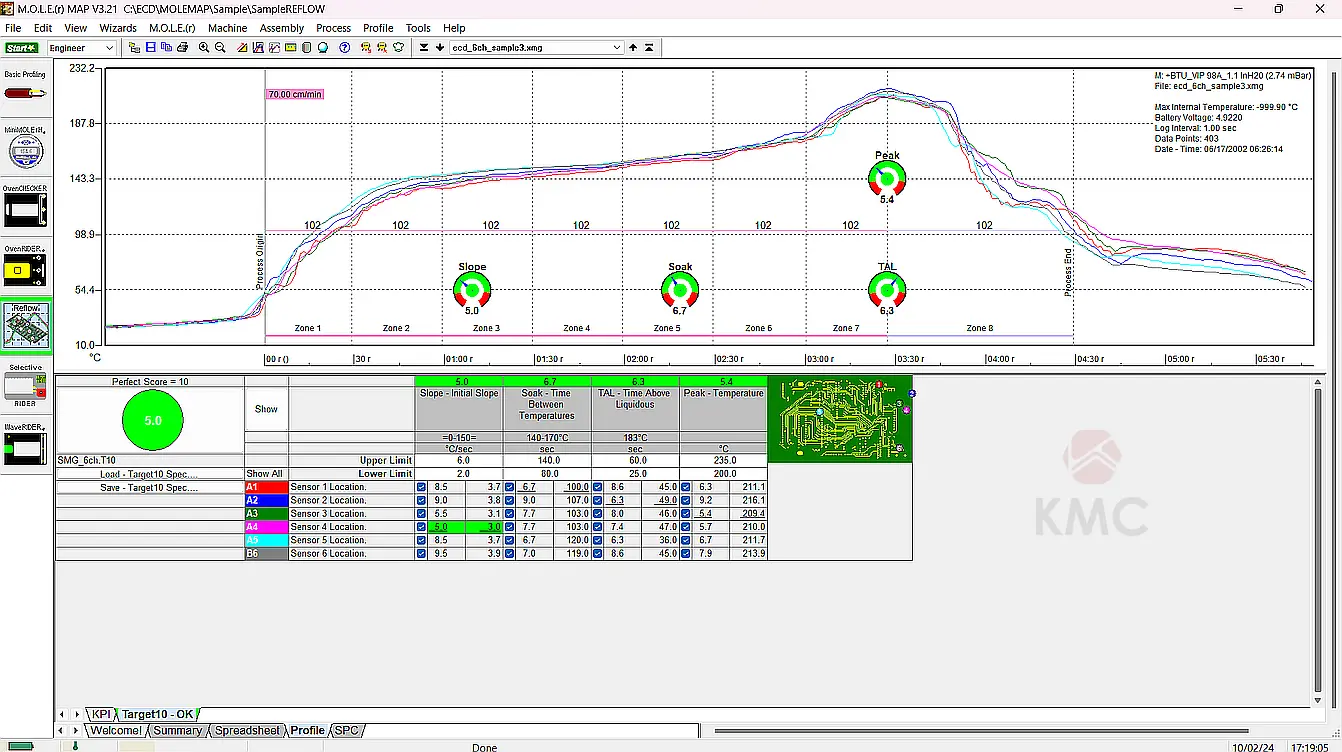Open the KPI tab
Viewport: 1342px width, 752px height.
pyautogui.click(x=101, y=714)
